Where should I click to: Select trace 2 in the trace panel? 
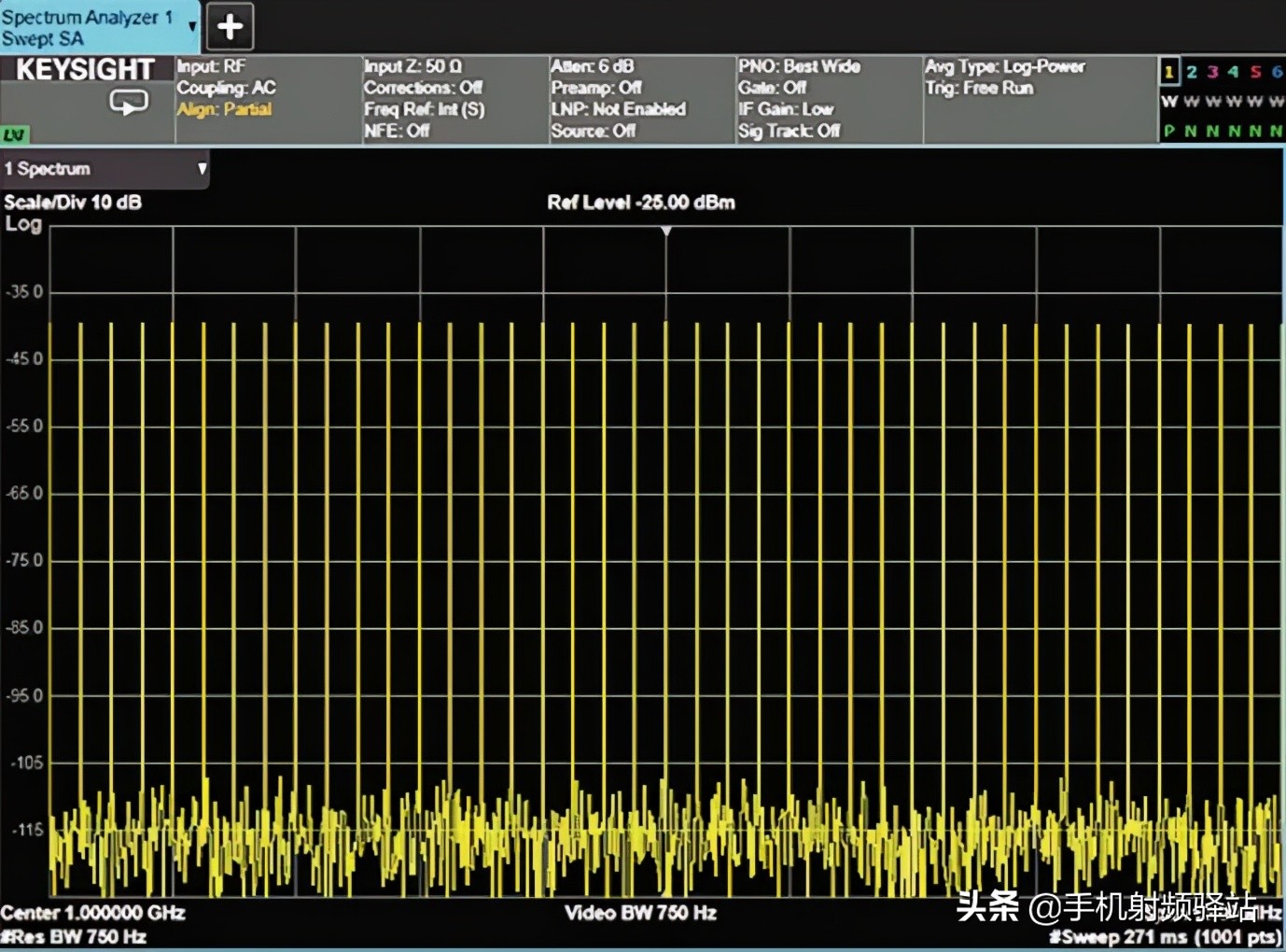pos(1192,72)
